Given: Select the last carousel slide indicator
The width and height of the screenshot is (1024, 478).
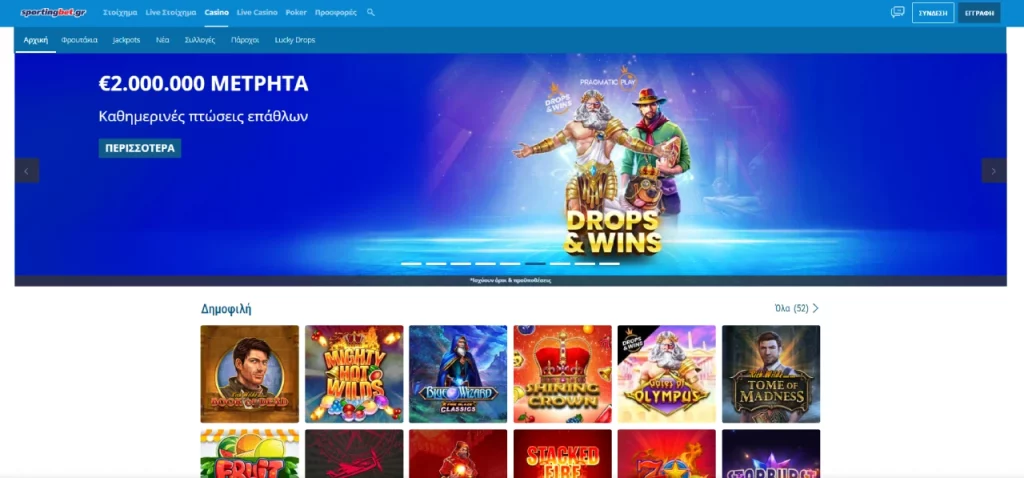Looking at the screenshot, I should click(609, 264).
